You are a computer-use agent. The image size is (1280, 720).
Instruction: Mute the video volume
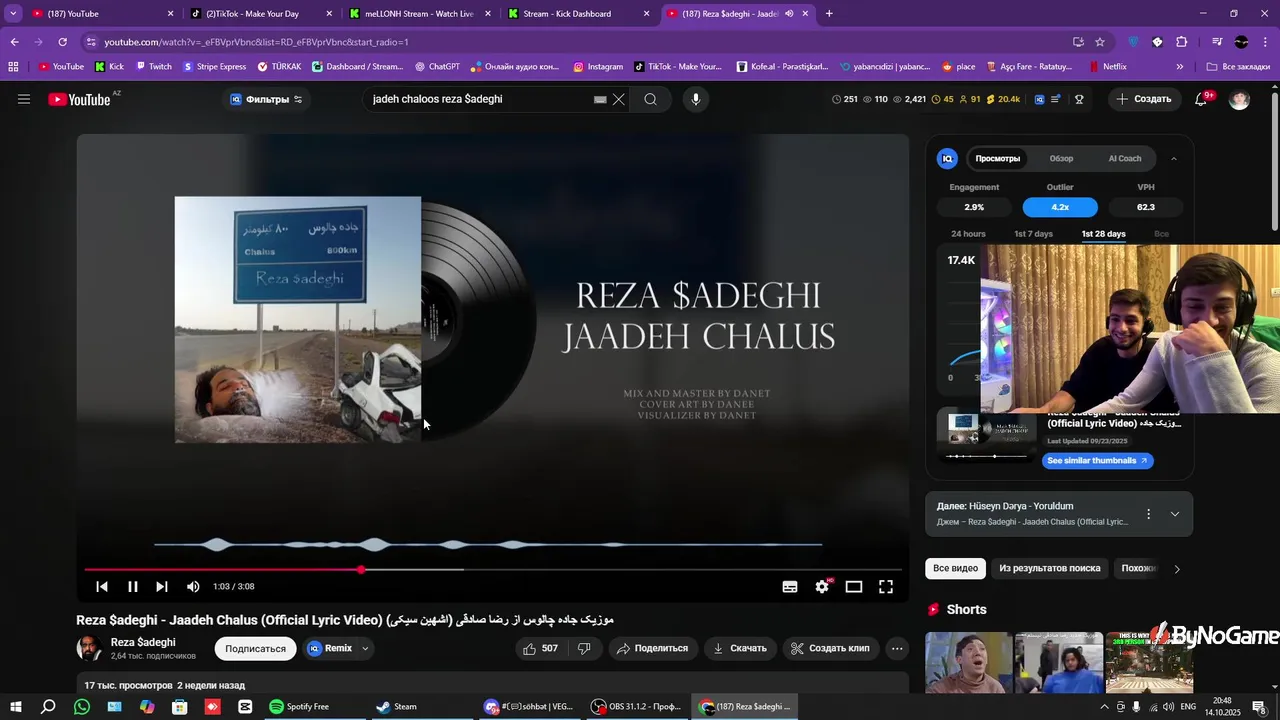pos(193,587)
